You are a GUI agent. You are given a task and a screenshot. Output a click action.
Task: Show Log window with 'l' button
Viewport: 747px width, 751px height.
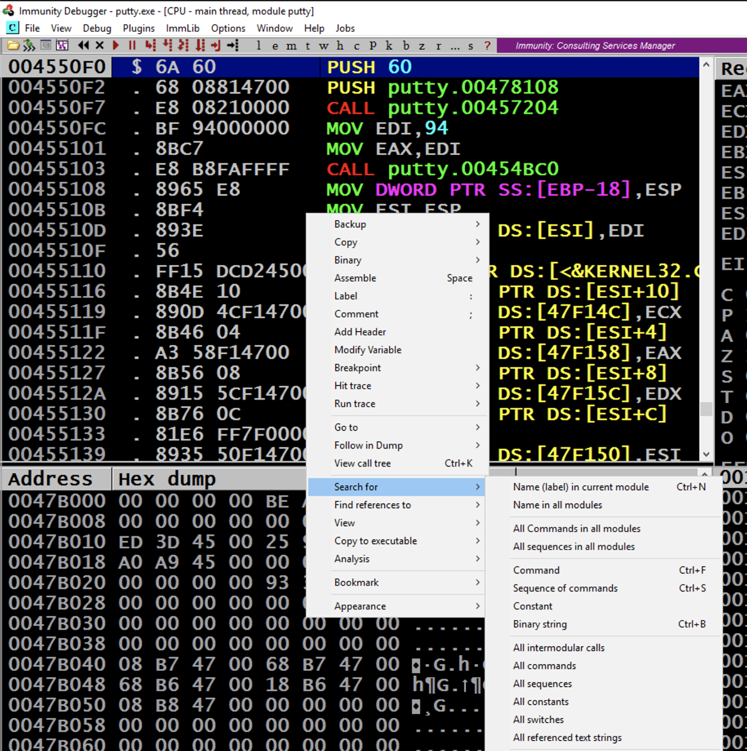click(x=259, y=46)
